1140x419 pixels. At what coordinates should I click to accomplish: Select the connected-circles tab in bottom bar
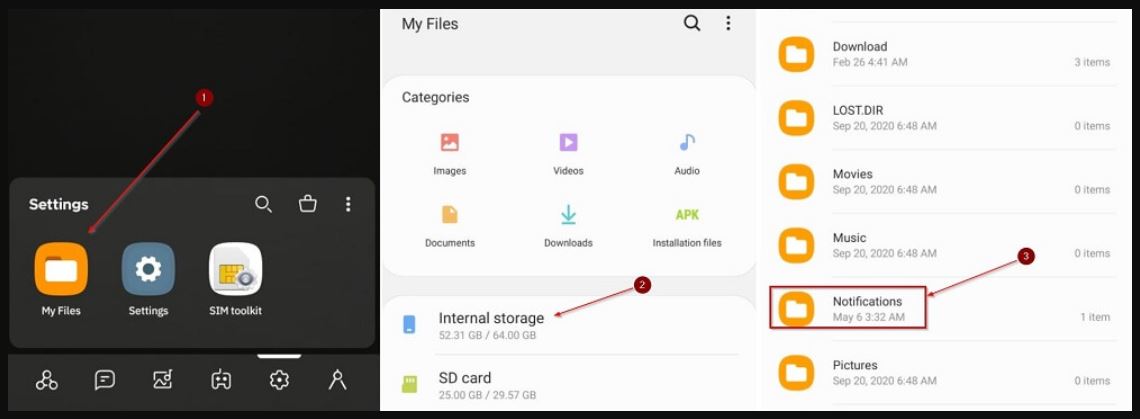47,379
